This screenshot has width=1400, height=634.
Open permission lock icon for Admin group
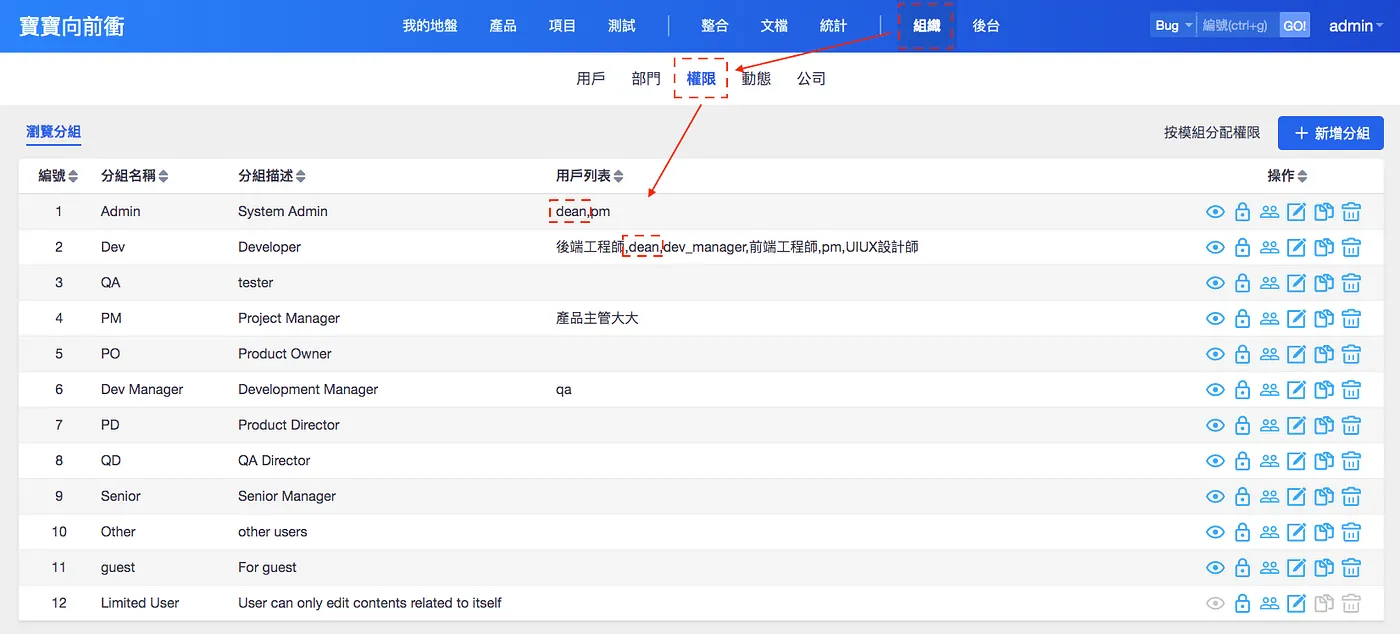[1242, 212]
